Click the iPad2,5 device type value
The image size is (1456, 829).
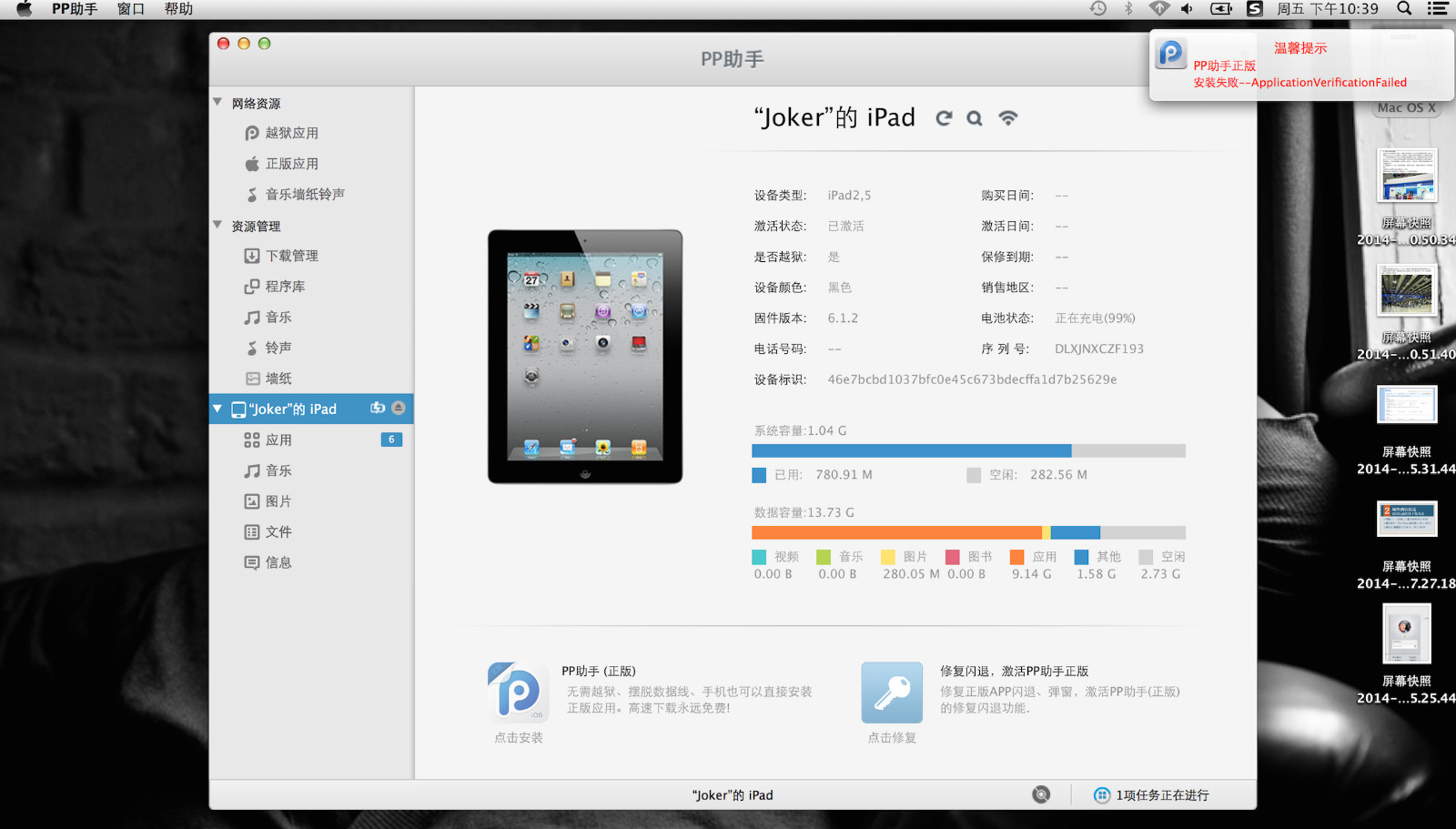point(849,196)
